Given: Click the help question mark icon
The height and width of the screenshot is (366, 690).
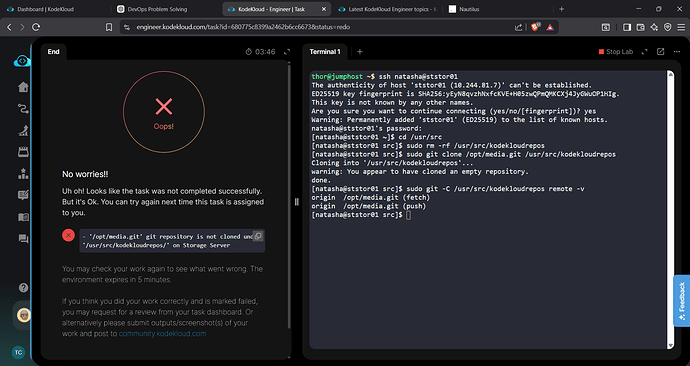Looking at the screenshot, I should coord(23,288).
